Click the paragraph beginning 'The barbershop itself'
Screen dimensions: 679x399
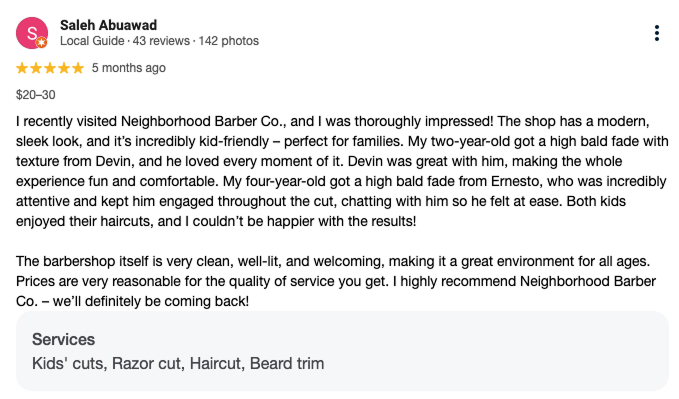336,281
